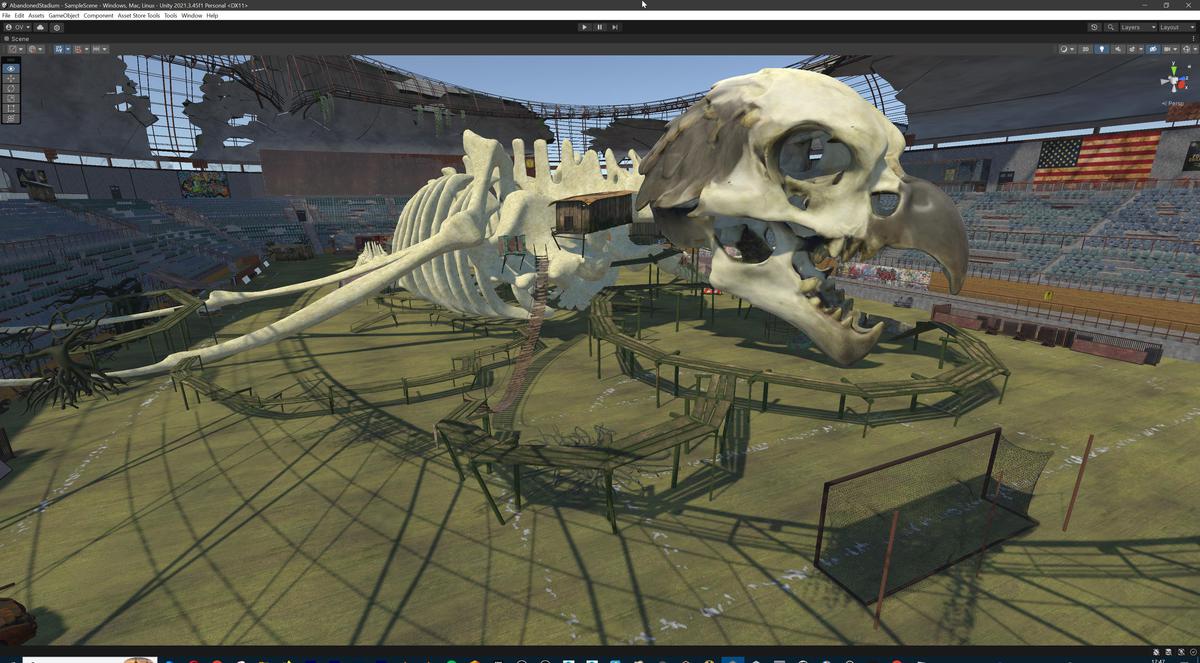Open the GameObject menu
The width and height of the screenshot is (1200, 663).
click(63, 15)
